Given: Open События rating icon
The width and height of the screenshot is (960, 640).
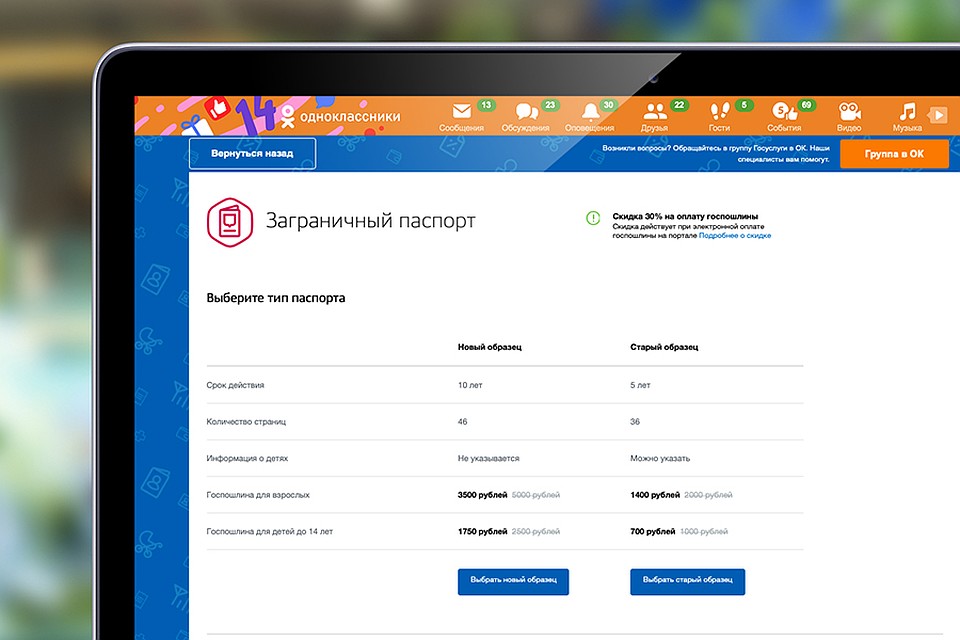Looking at the screenshot, I should click(784, 111).
